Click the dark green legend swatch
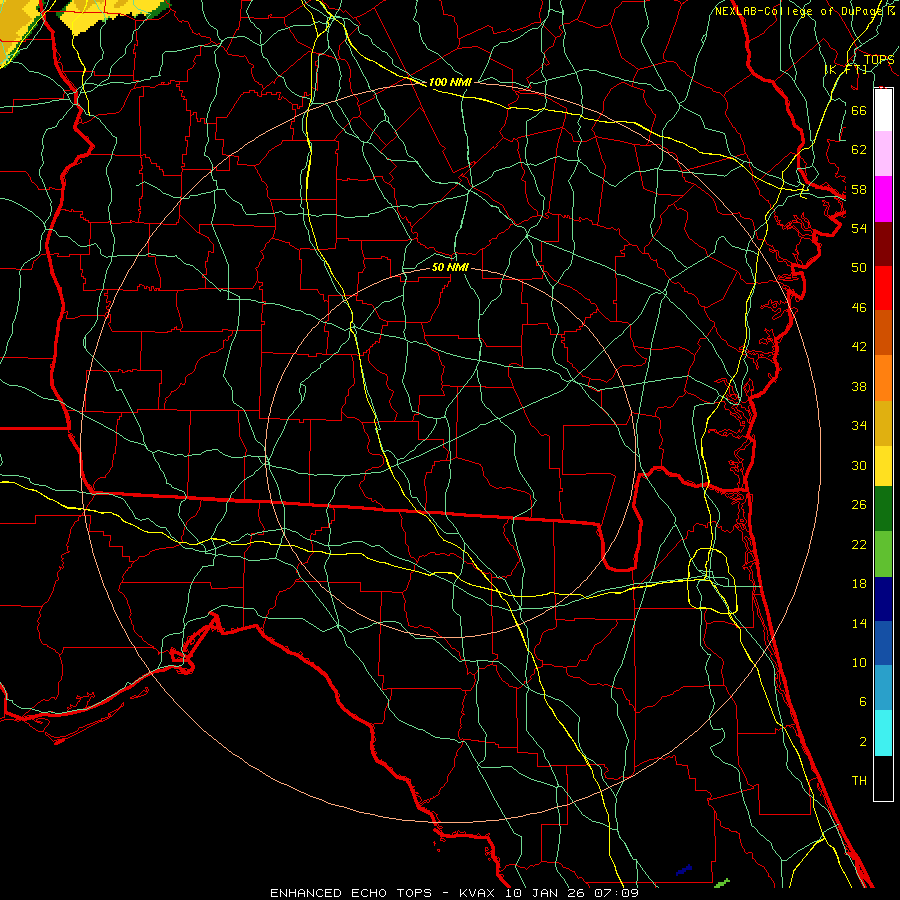This screenshot has width=900, height=900. (883, 509)
